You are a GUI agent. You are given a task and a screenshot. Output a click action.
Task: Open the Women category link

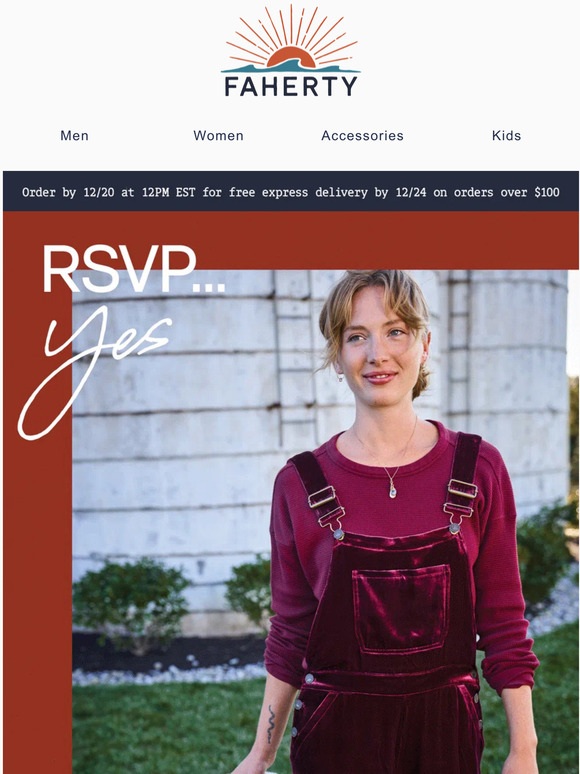[218, 136]
